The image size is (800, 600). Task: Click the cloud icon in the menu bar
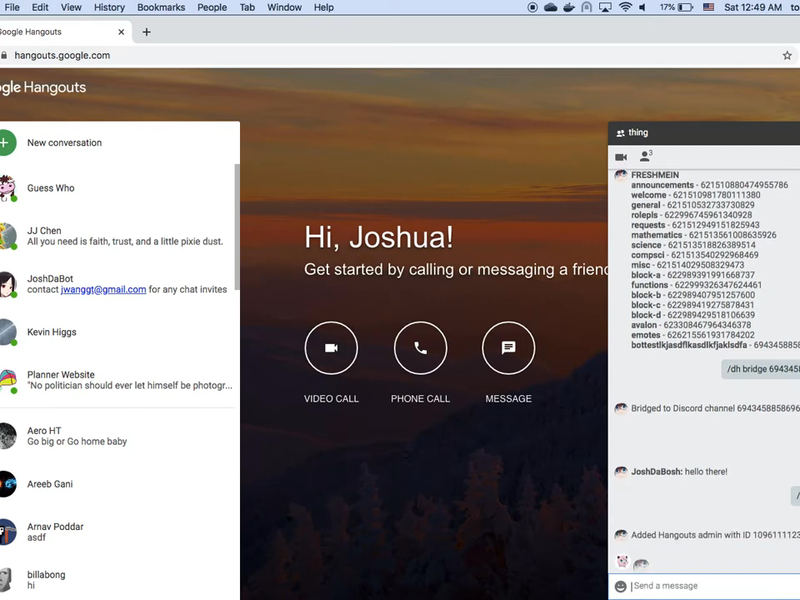tap(551, 7)
